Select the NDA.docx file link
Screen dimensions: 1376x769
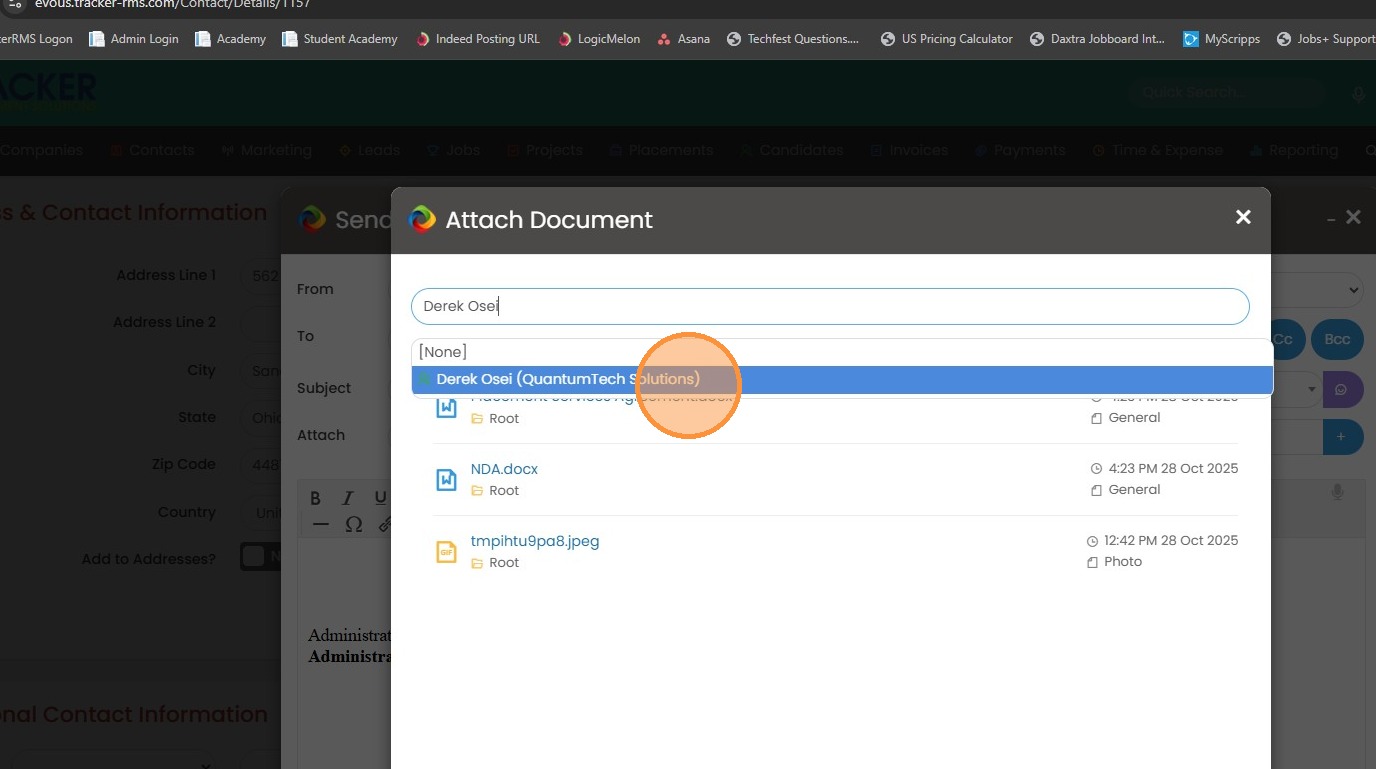[504, 469]
